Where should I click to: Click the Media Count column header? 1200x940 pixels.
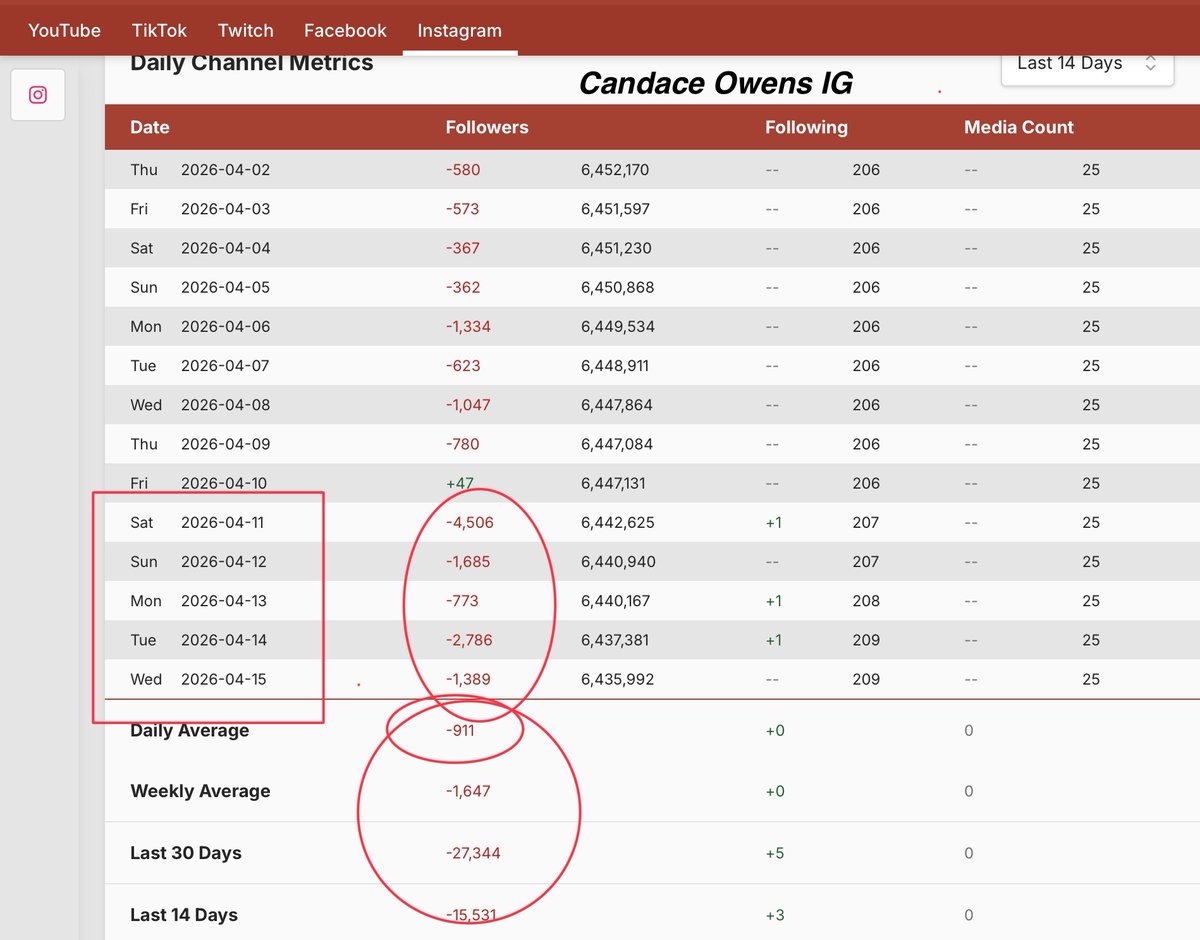1019,127
